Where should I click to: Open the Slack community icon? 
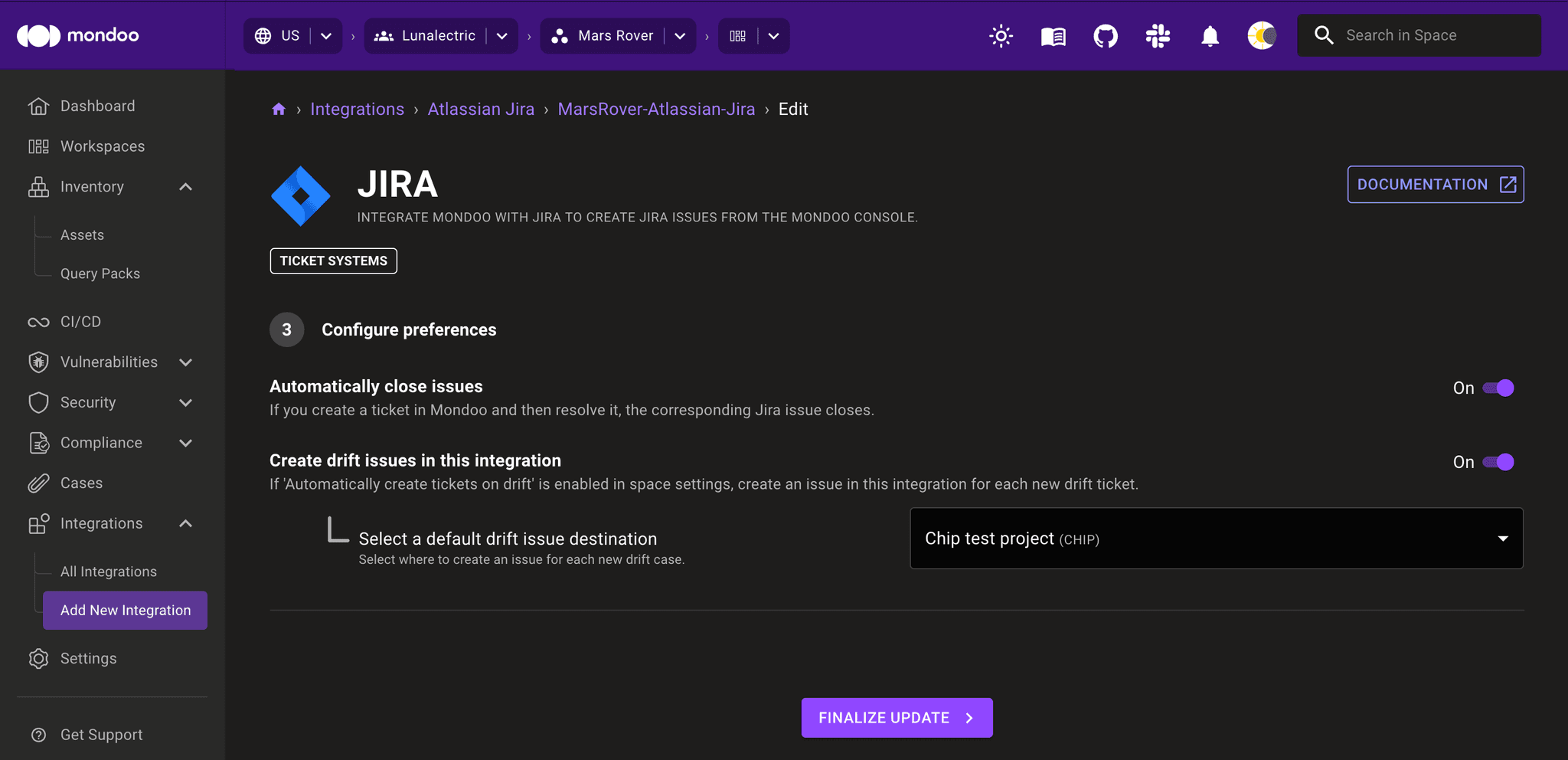point(1158,35)
